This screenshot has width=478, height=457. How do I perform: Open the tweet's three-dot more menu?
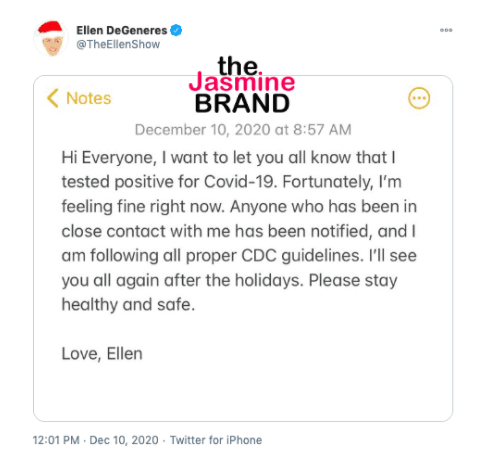[x=446, y=30]
